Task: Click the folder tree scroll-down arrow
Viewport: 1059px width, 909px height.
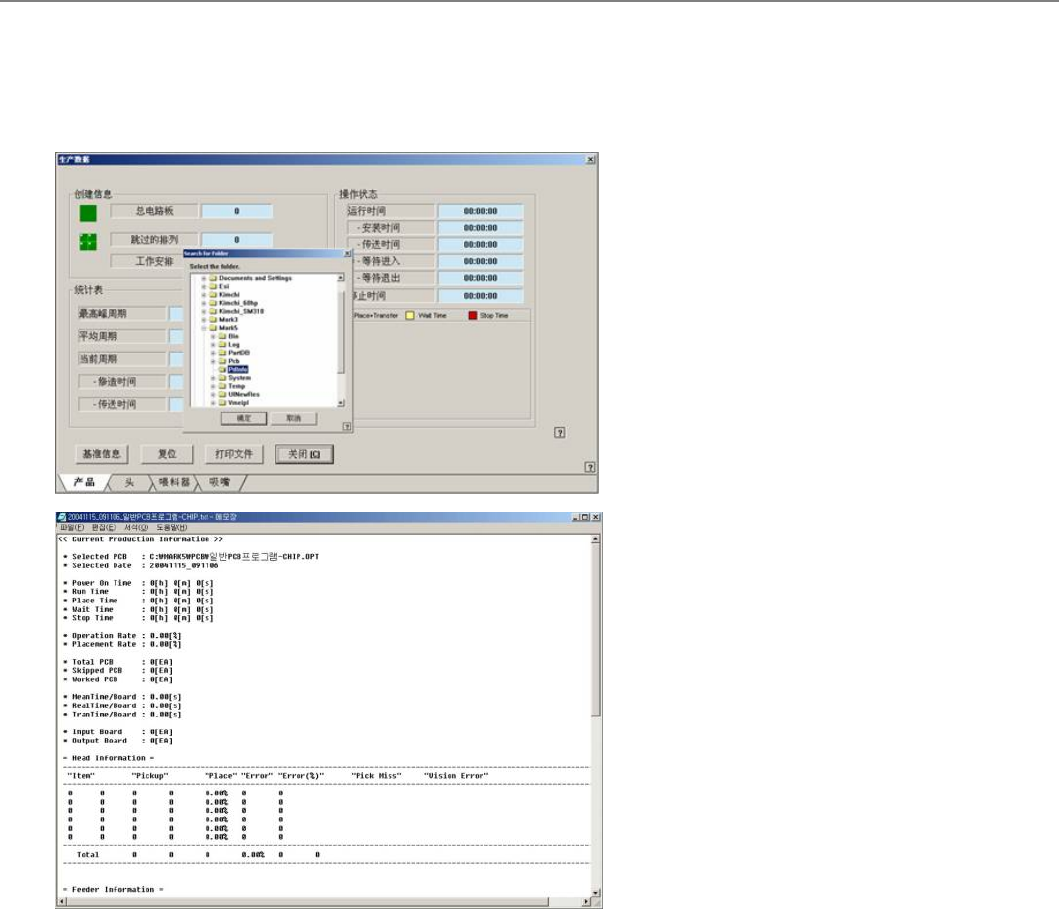Action: point(340,403)
